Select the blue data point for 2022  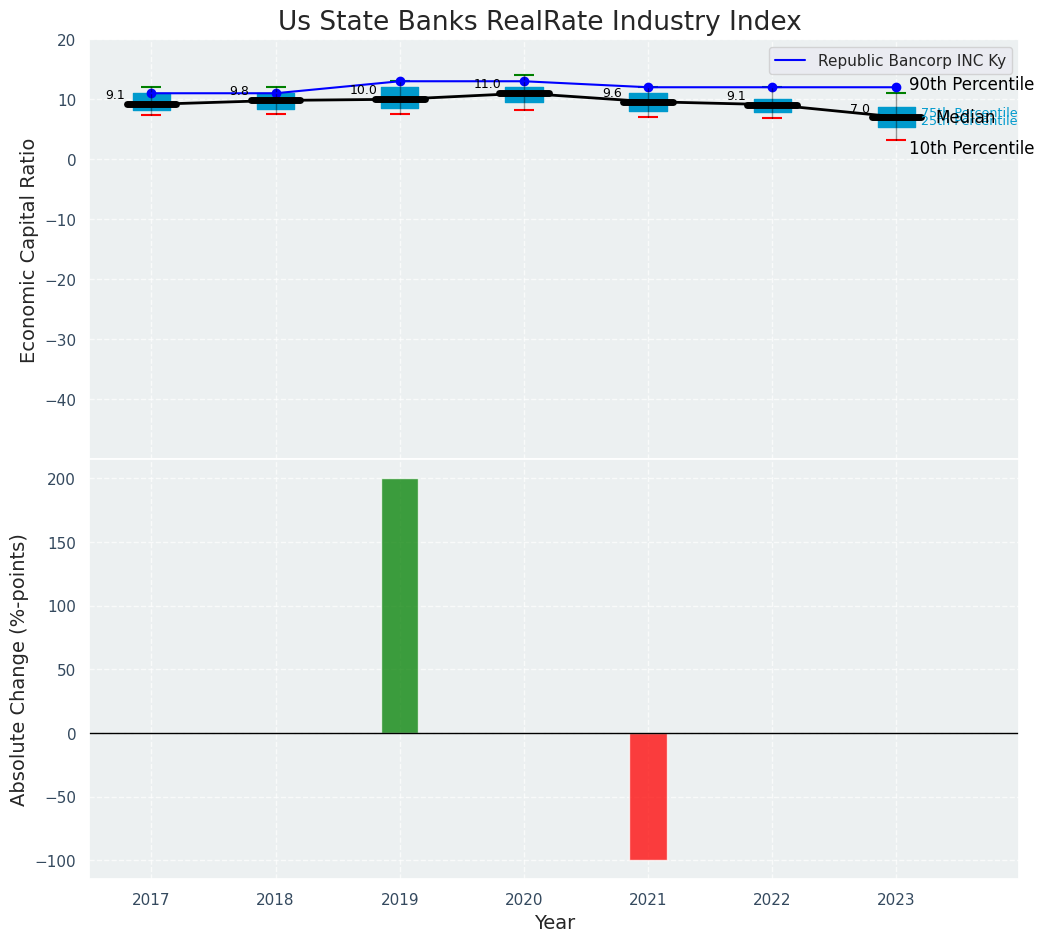coord(772,87)
